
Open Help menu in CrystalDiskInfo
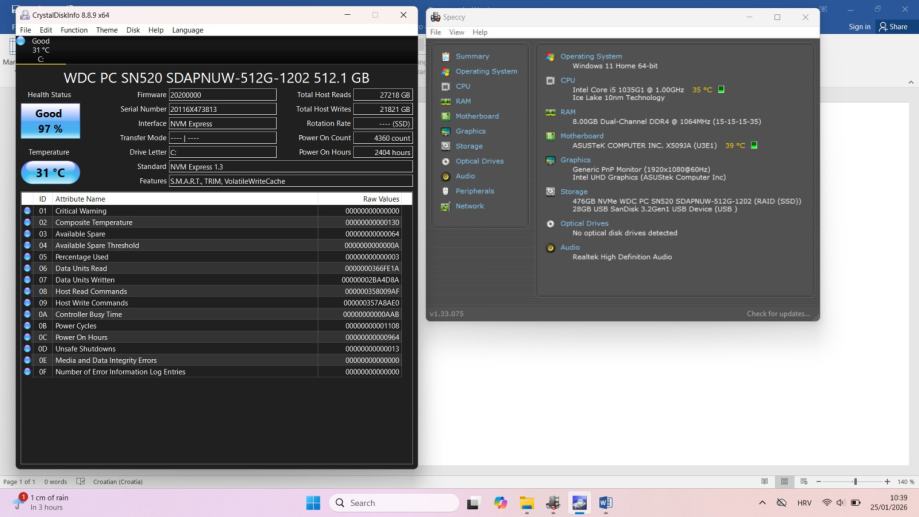(x=156, y=30)
